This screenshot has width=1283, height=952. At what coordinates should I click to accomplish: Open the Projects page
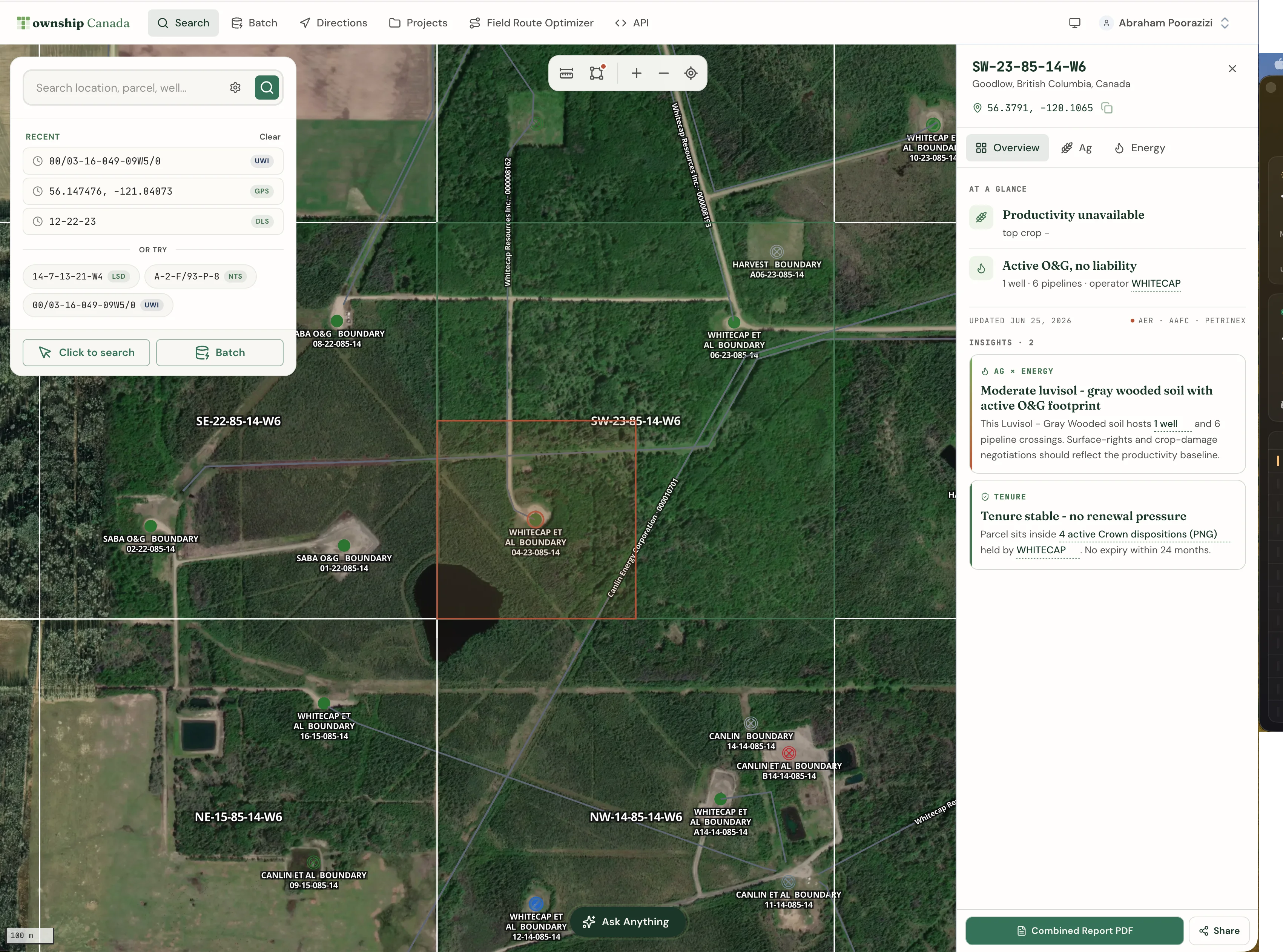[418, 23]
